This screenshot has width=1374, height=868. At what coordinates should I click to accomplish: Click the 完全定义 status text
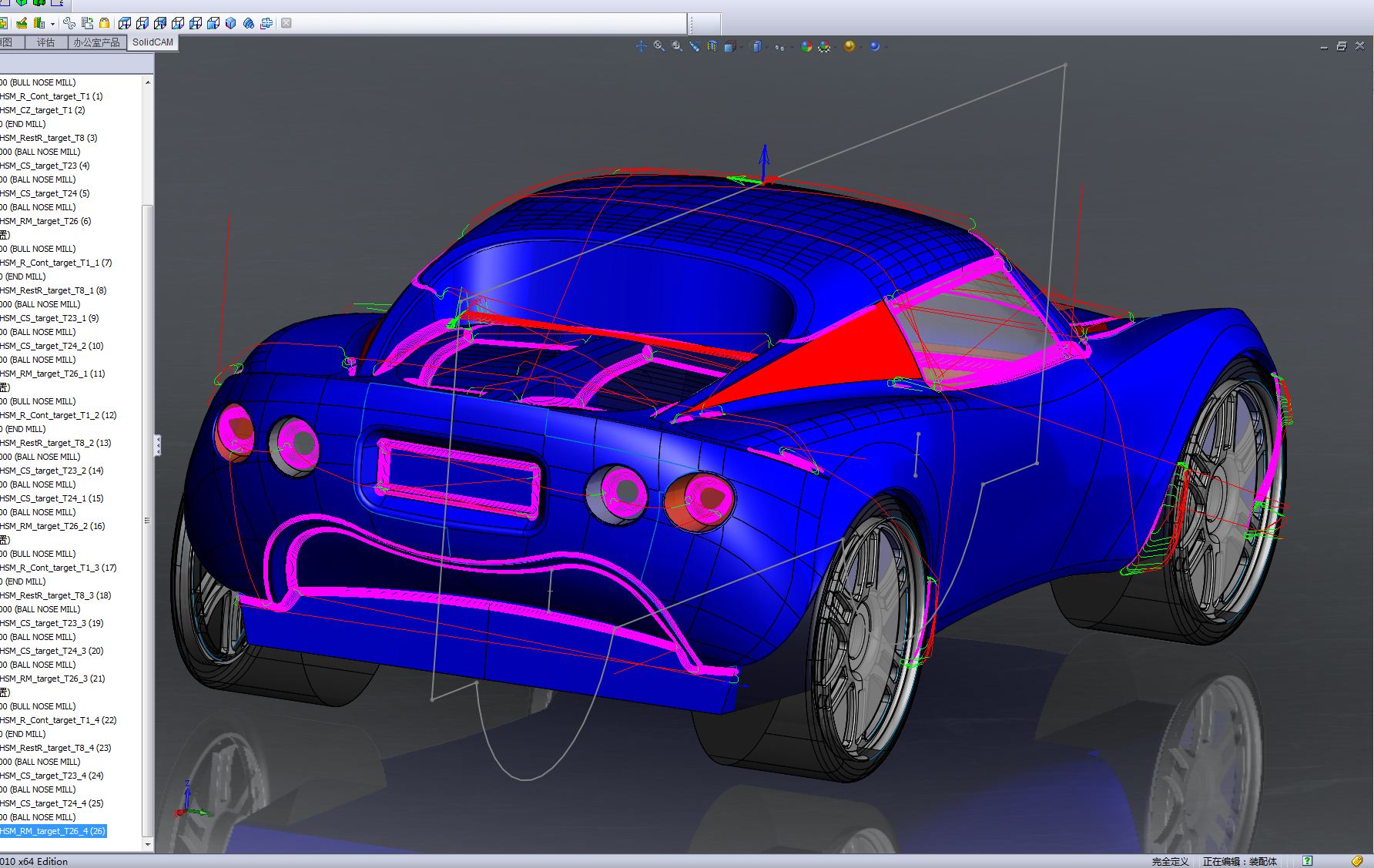tap(1170, 861)
